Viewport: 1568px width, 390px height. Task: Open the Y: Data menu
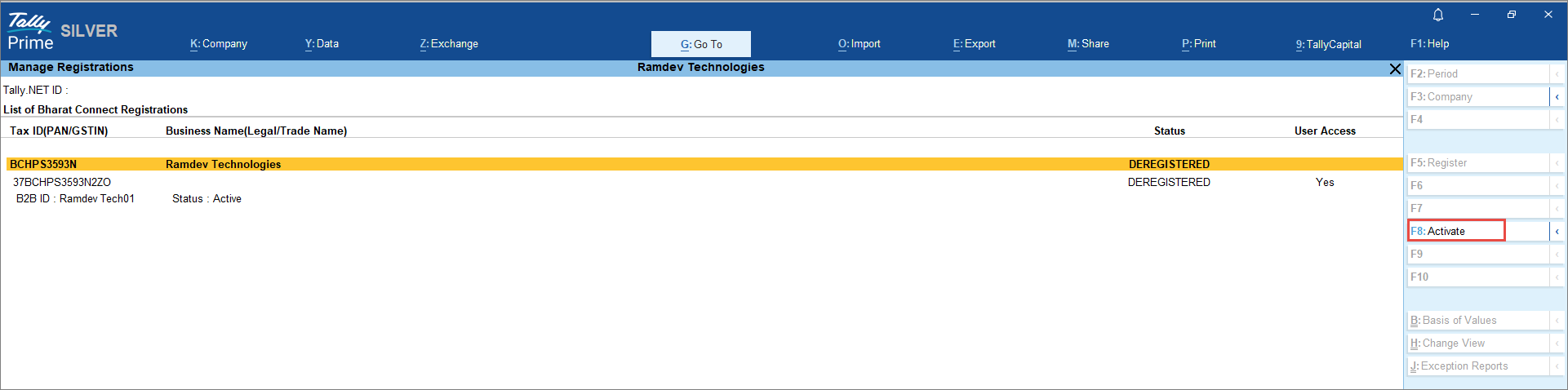(x=322, y=44)
